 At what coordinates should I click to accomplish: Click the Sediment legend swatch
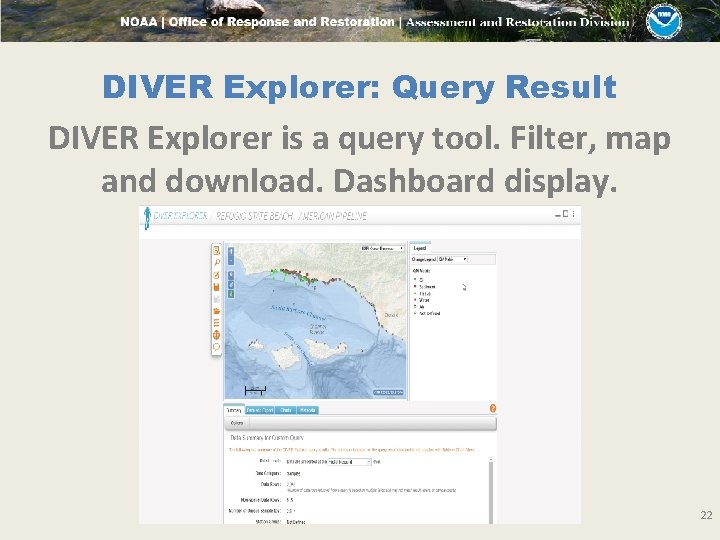[x=416, y=287]
